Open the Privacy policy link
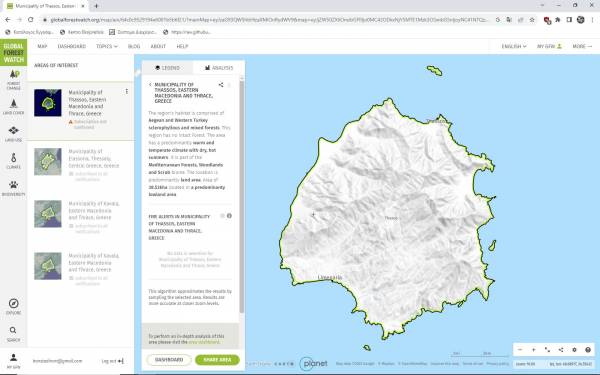The image size is (600, 375). coord(498,364)
